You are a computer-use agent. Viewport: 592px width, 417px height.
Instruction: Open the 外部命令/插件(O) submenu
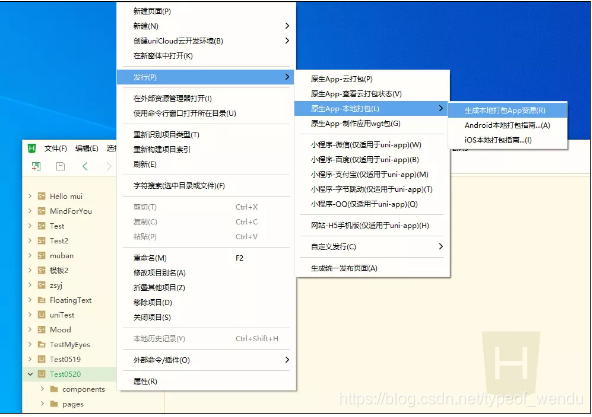coord(207,360)
